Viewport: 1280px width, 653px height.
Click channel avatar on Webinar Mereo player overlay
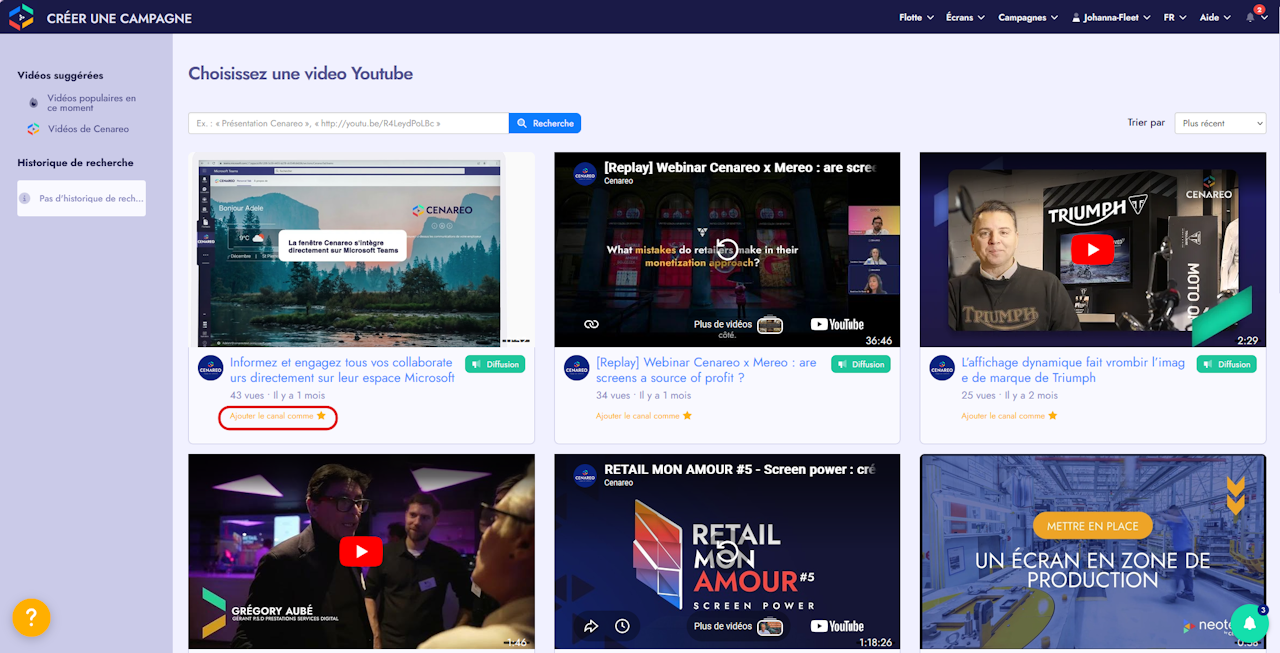(585, 174)
